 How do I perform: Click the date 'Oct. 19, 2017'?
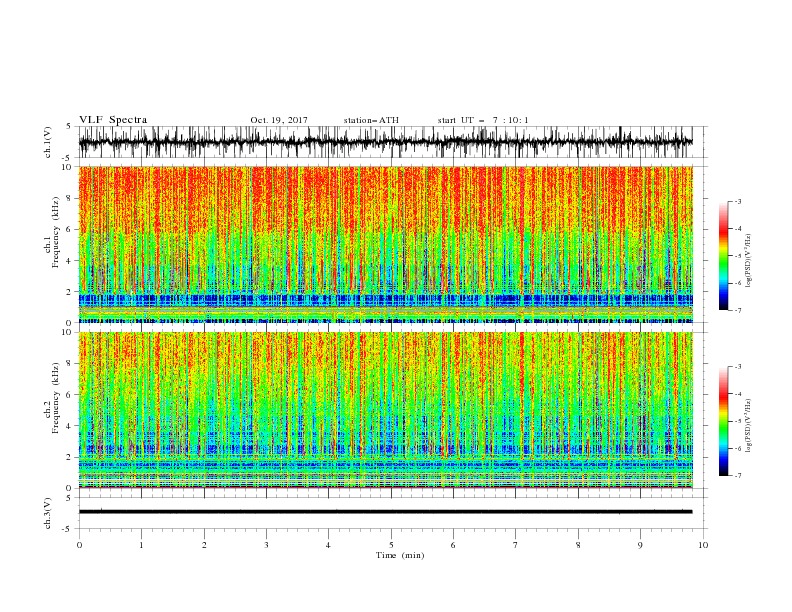click(x=279, y=120)
